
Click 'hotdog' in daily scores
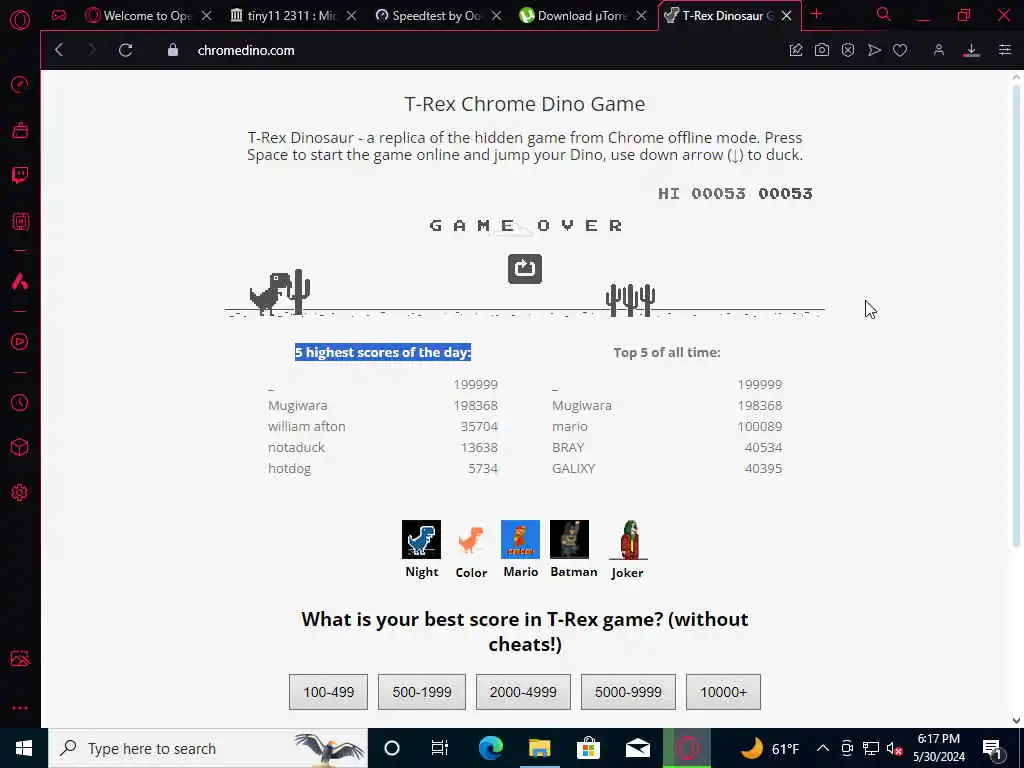point(289,468)
